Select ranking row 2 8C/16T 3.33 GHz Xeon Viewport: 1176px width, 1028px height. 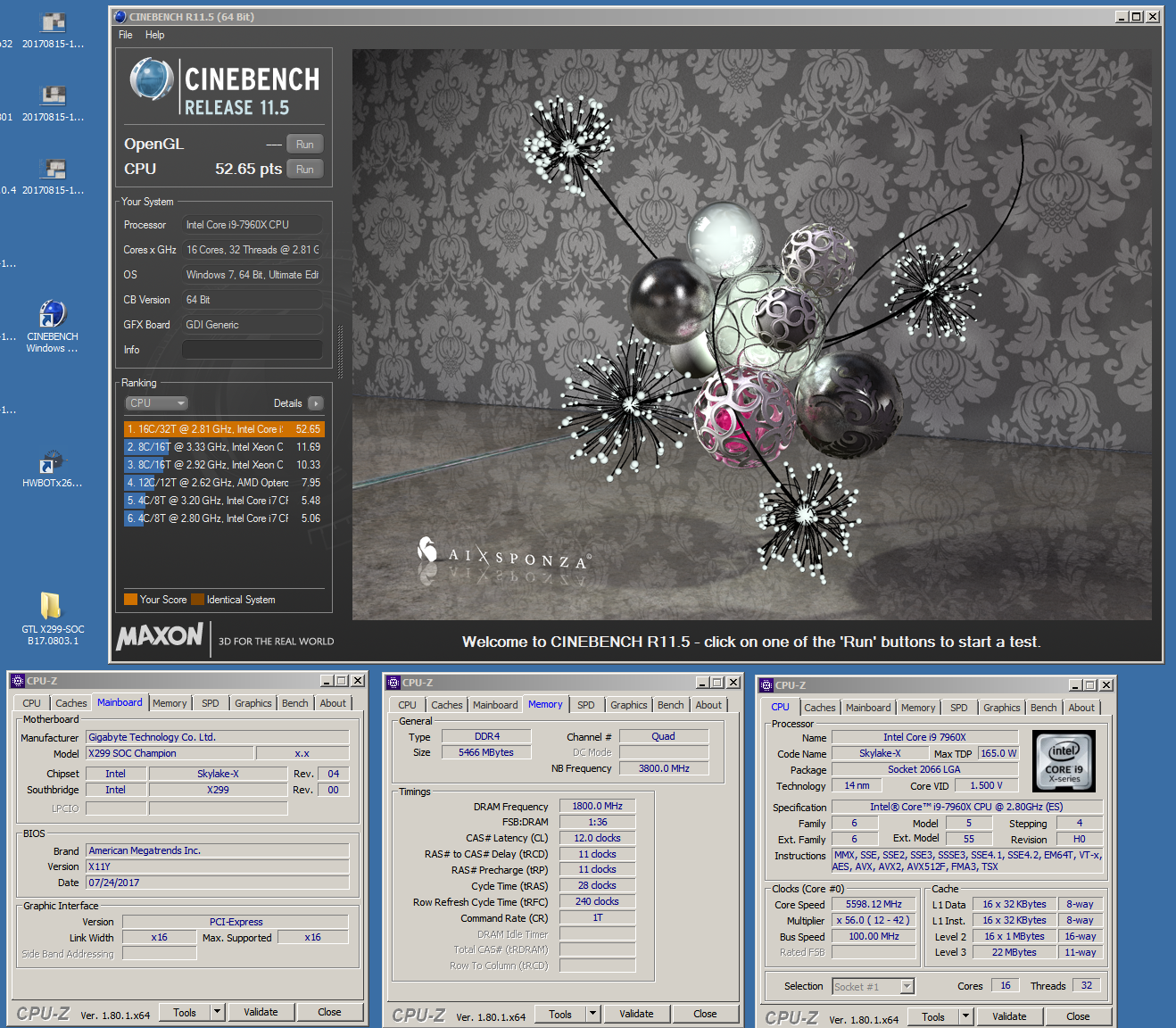click(x=224, y=447)
